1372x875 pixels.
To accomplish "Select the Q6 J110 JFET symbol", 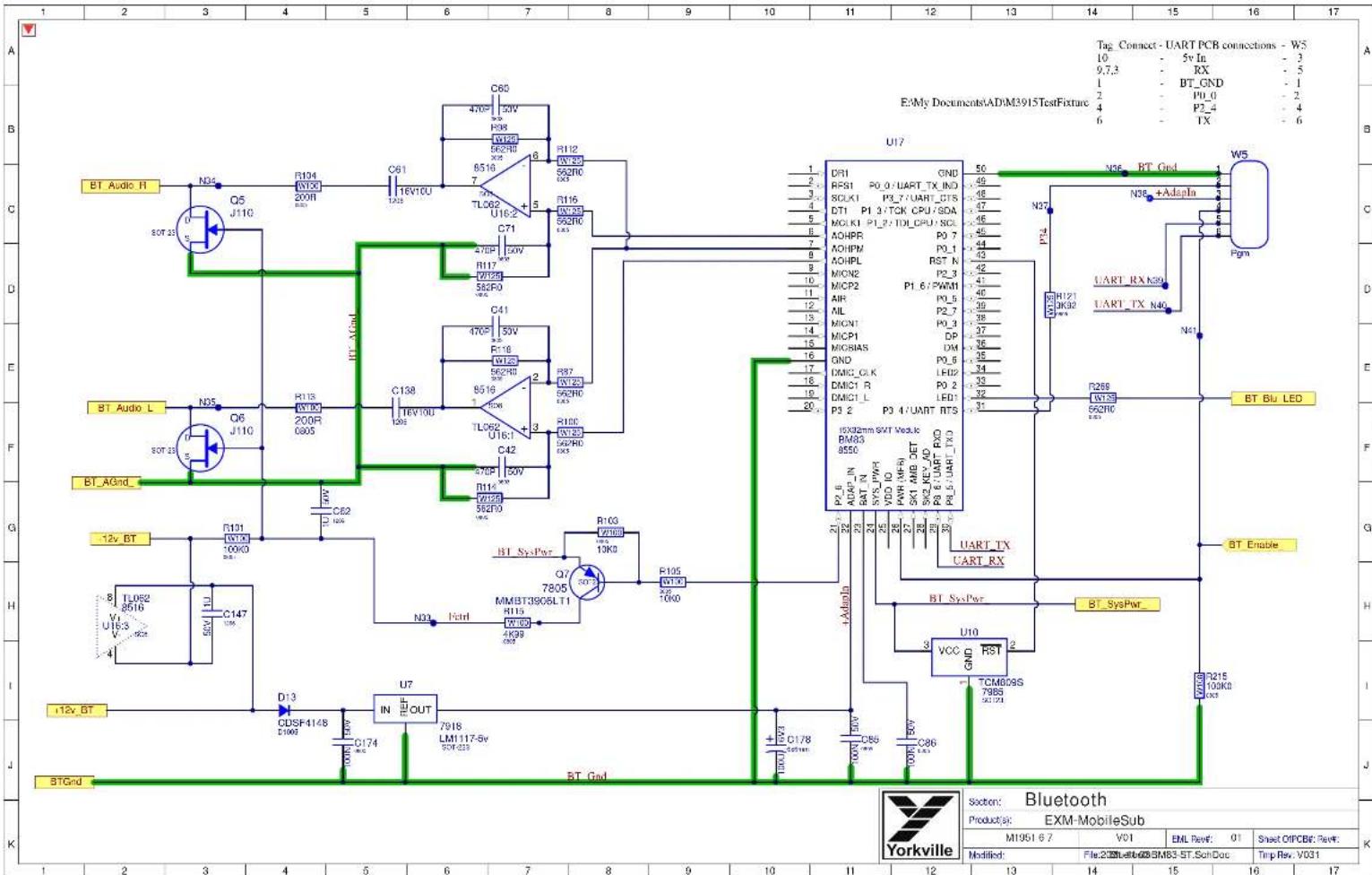I will pos(202,447).
